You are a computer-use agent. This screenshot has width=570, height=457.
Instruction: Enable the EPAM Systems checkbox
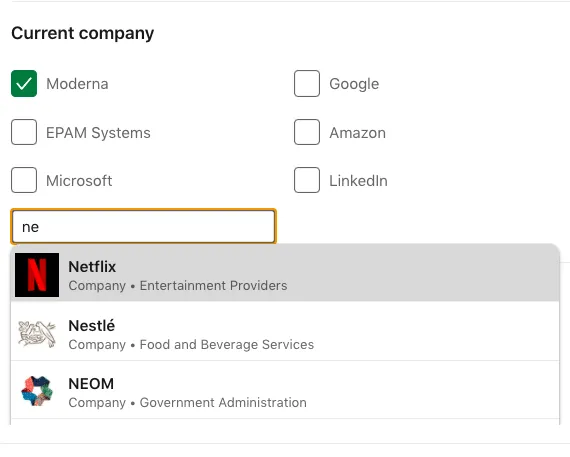[24, 132]
